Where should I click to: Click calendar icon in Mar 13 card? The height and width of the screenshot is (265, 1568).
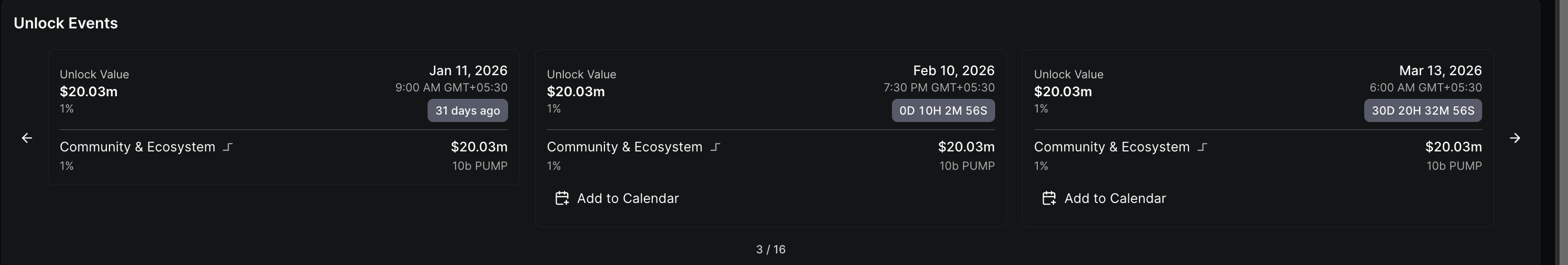[1049, 198]
